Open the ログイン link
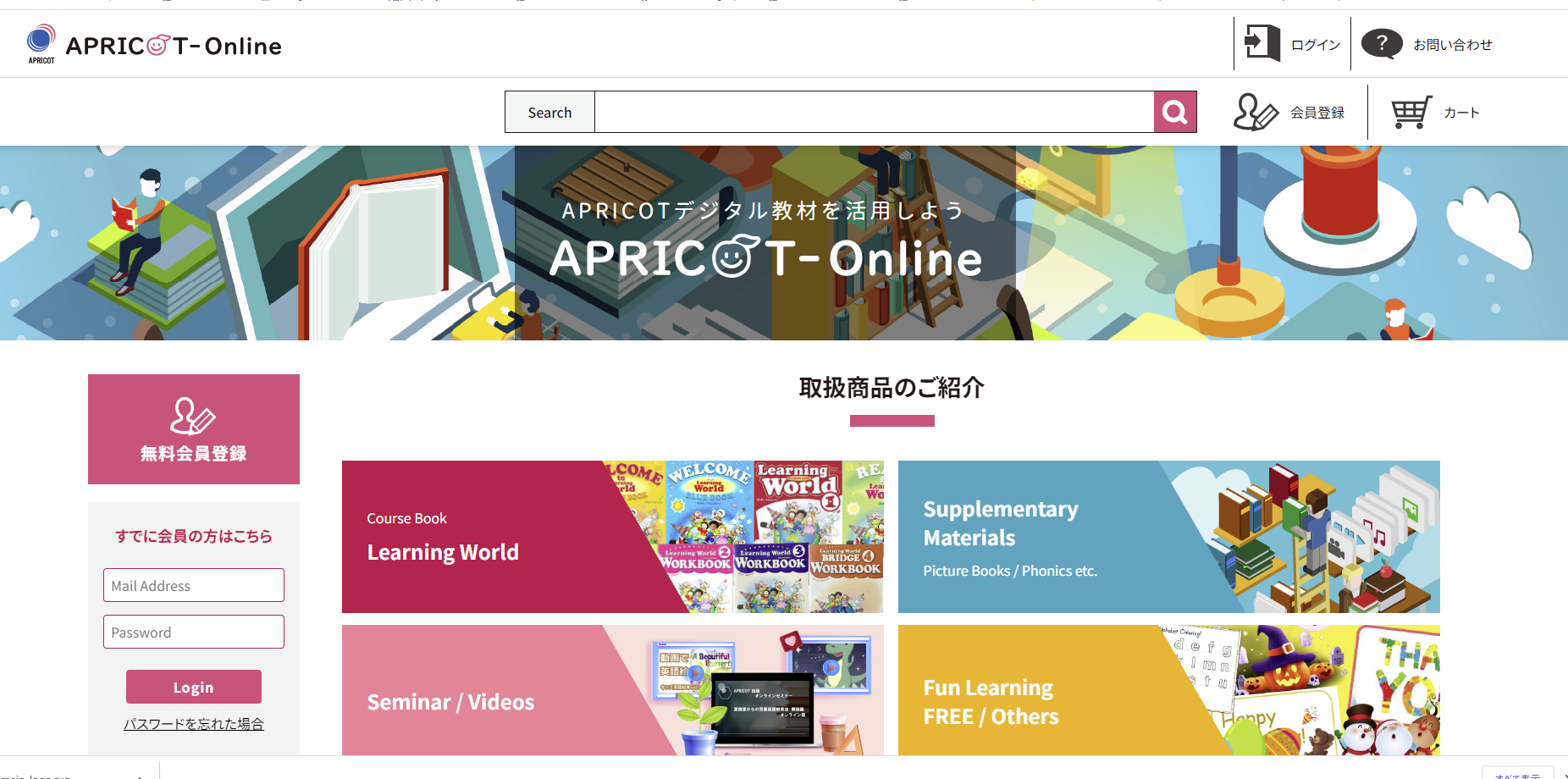Screen dimensions: 1568x779 click(1316, 45)
